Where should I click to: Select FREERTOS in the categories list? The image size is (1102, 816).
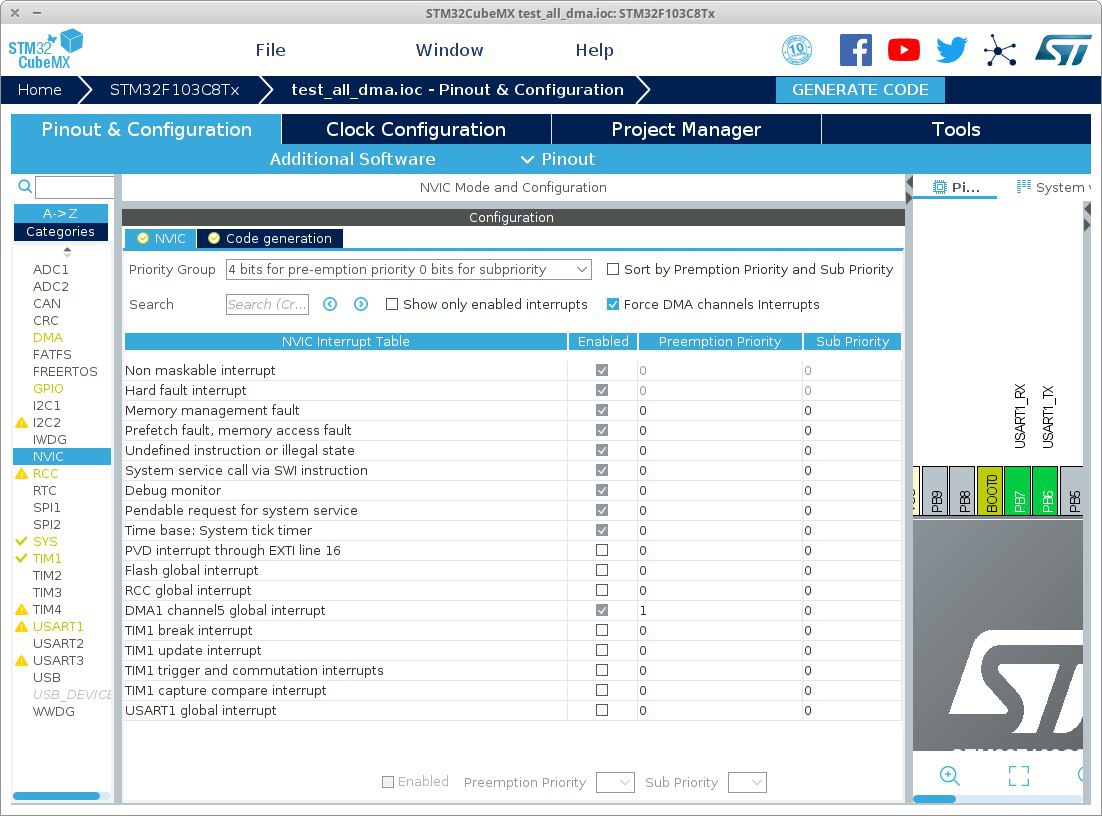(65, 371)
